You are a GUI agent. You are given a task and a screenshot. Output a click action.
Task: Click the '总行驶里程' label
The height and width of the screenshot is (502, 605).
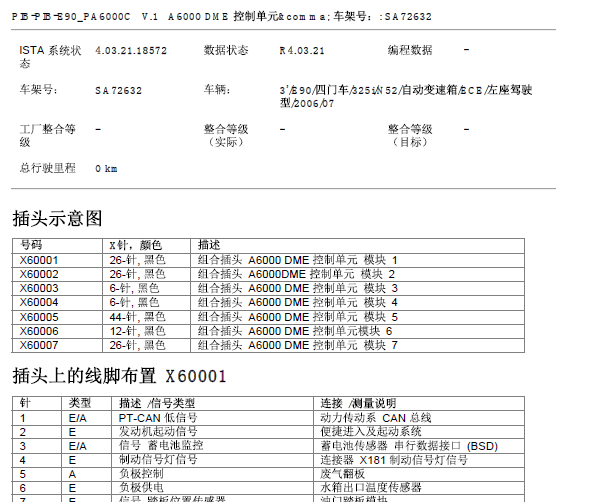47,168
